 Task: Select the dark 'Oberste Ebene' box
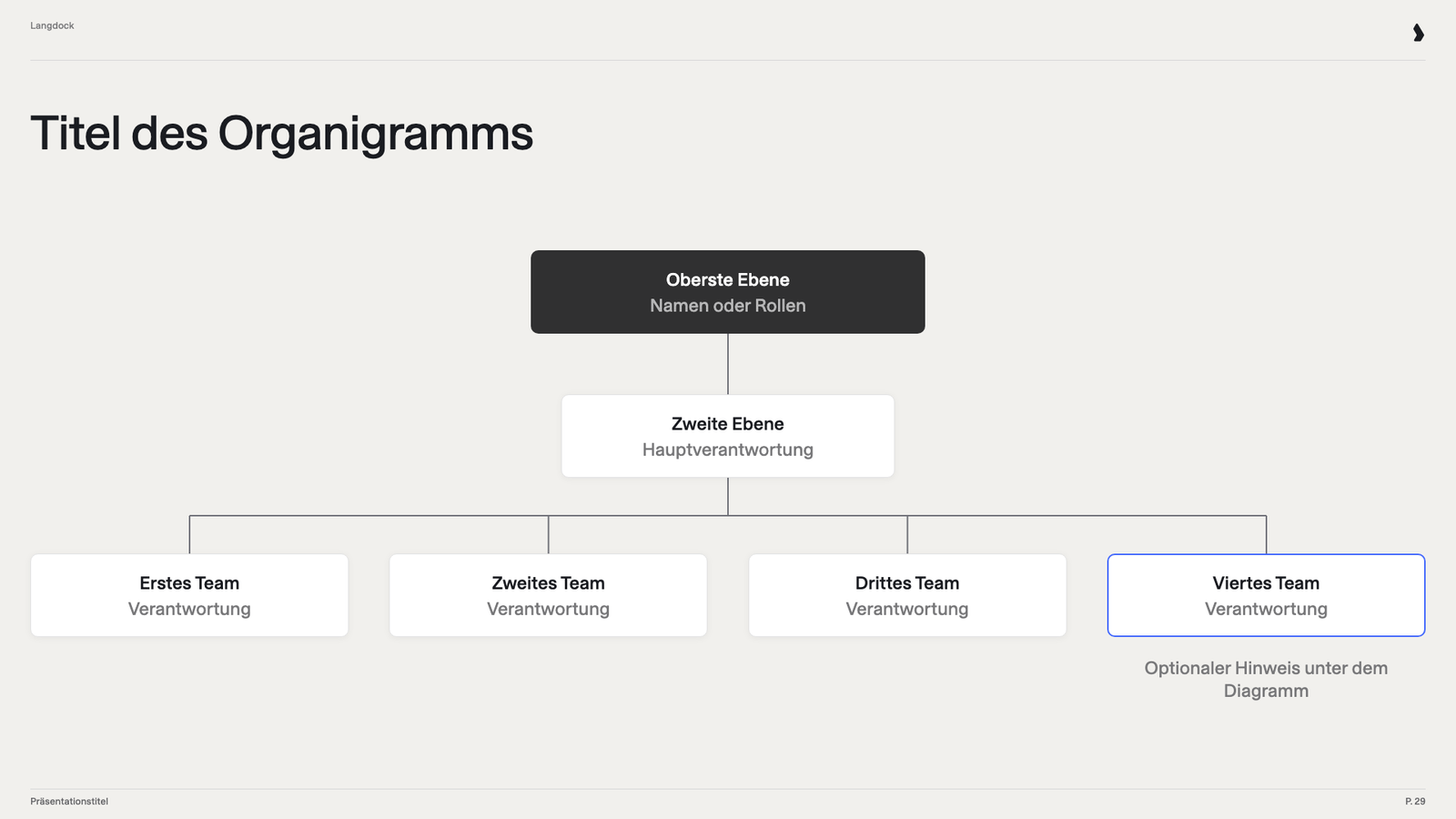pyautogui.click(x=728, y=292)
